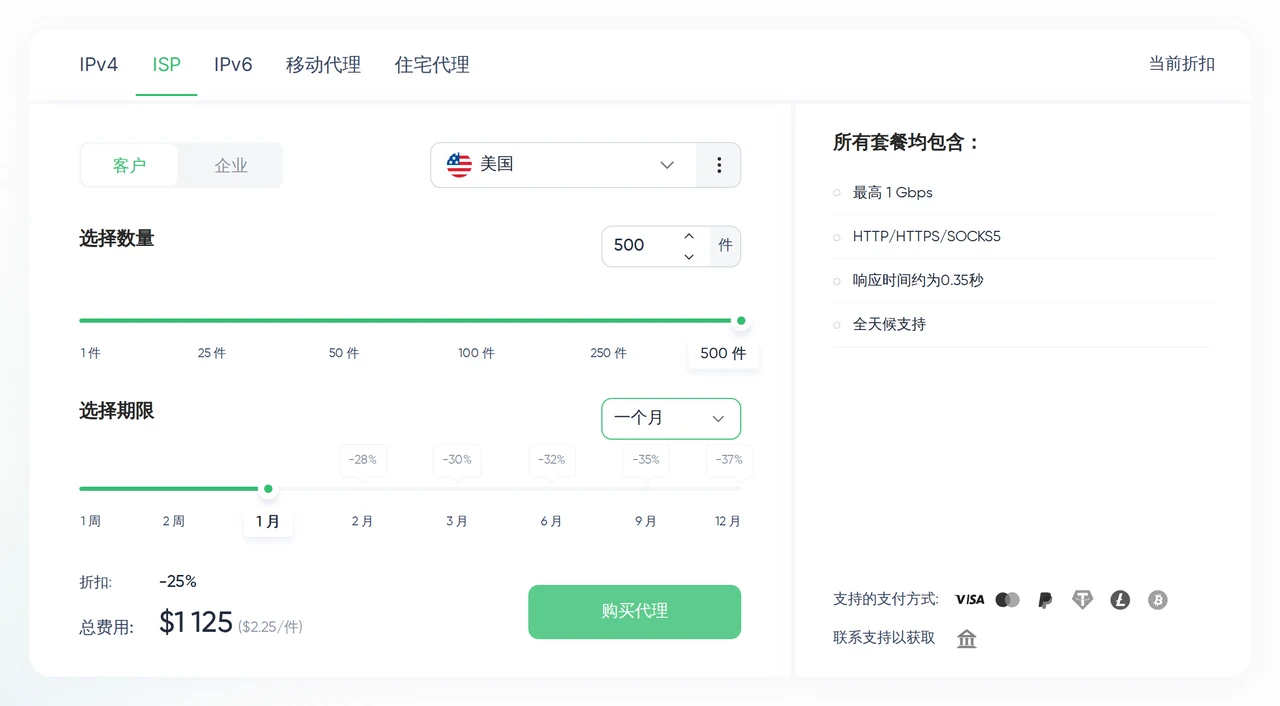This screenshot has height=706, width=1280.
Task: Select the 1 月 period label
Action: coord(268,521)
